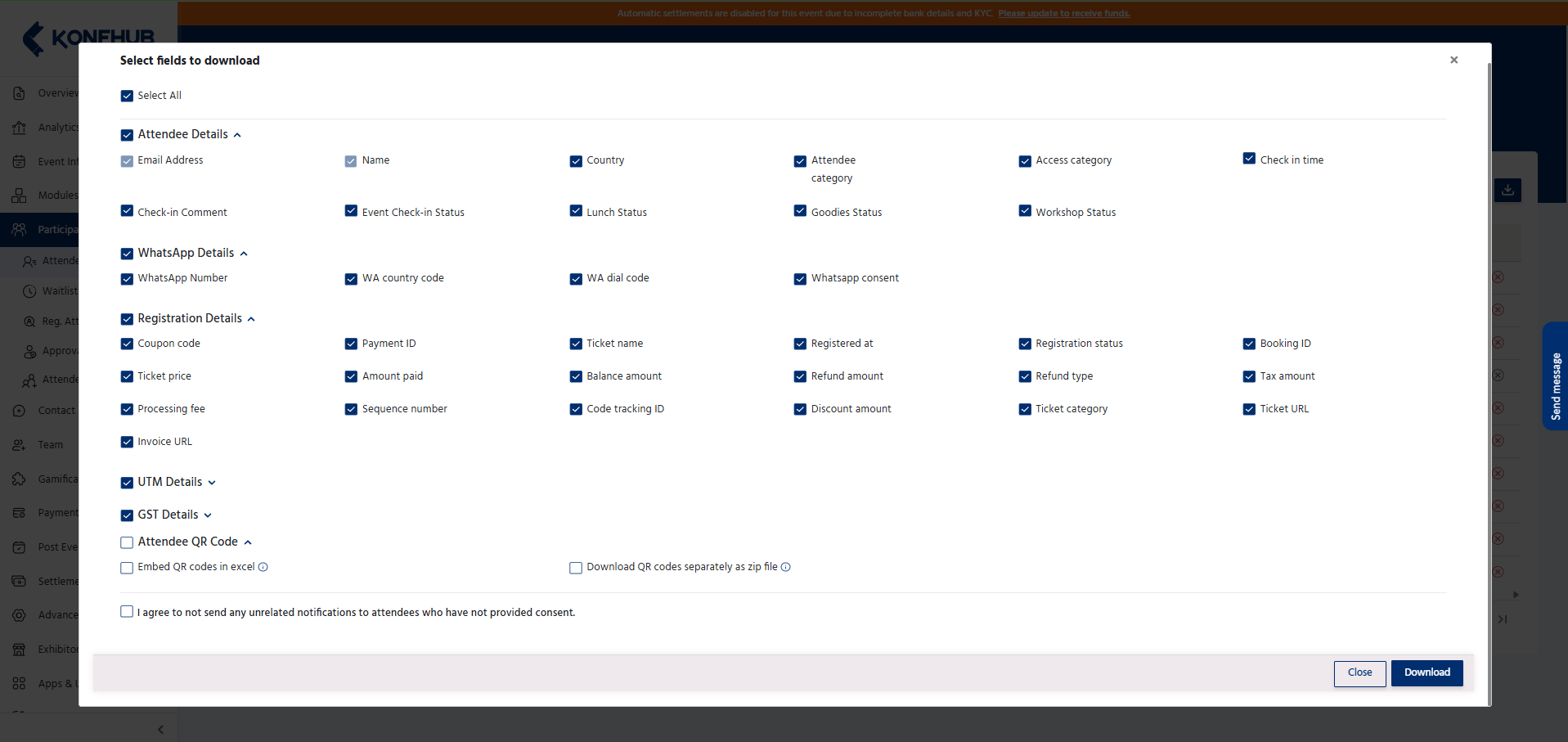This screenshot has height=742, width=1568.
Task: Toggle the Ticket URL checkbox
Action: (x=1249, y=409)
